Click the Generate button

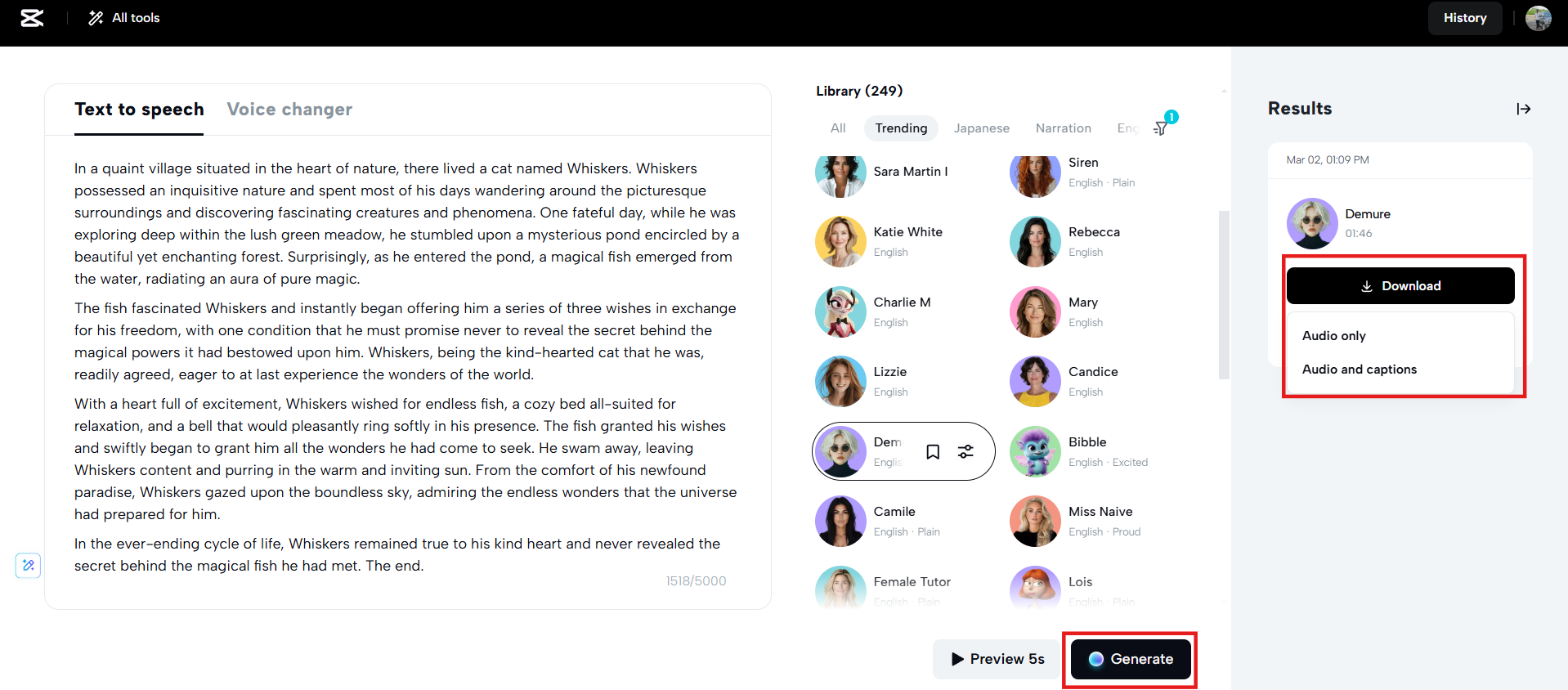pyautogui.click(x=1131, y=659)
